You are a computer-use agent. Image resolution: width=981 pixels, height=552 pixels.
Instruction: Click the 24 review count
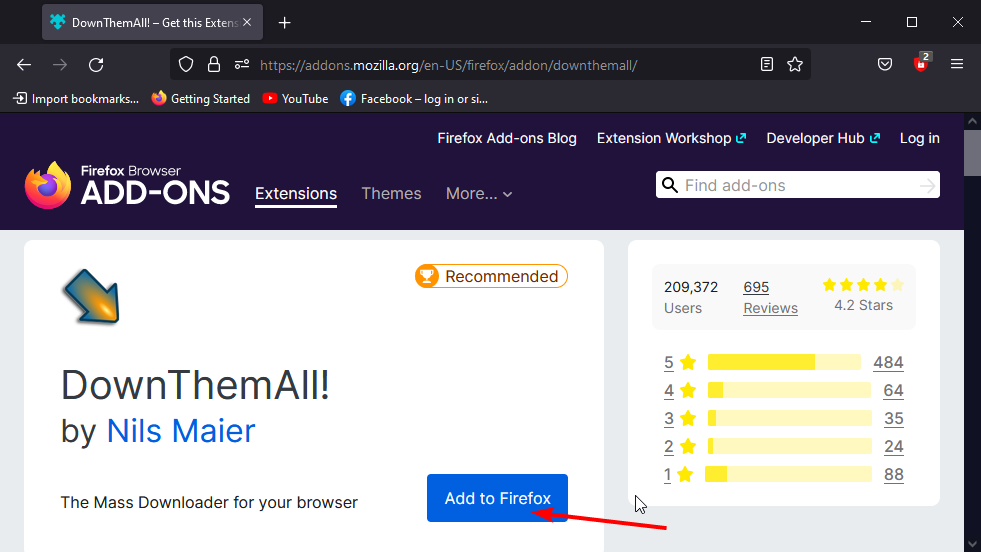click(893, 446)
